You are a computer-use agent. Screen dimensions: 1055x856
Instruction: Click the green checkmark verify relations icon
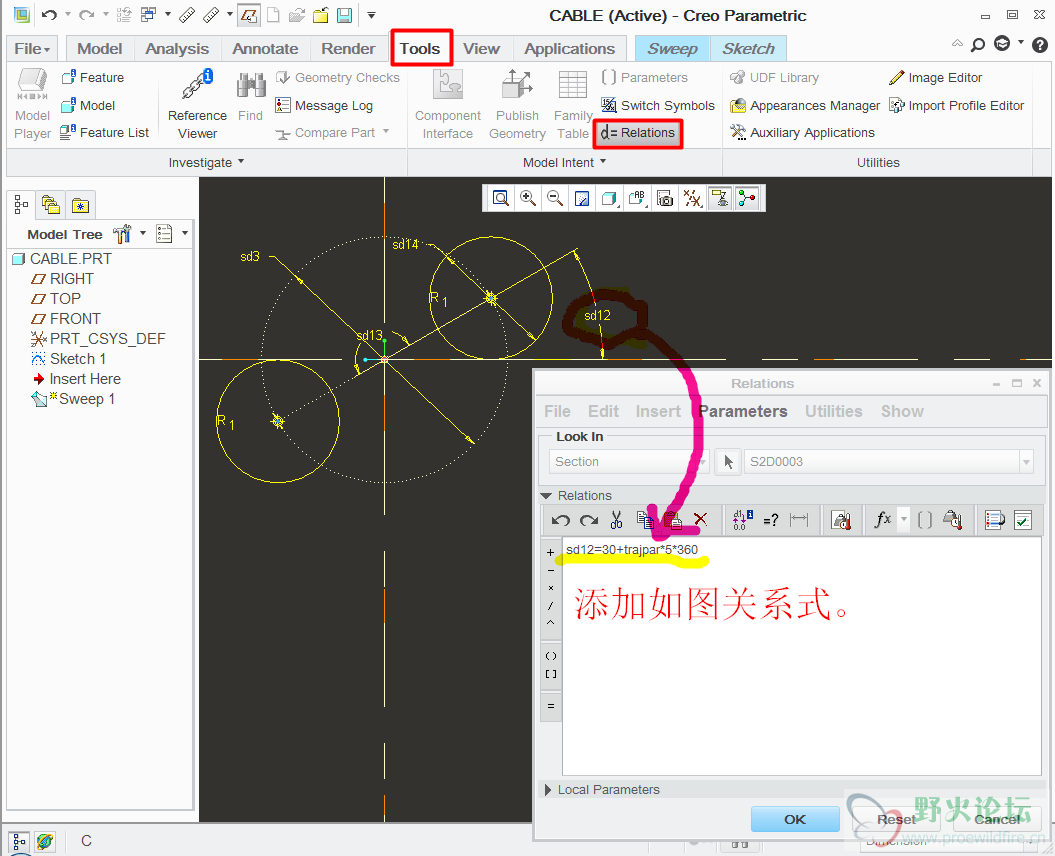(x=1023, y=520)
